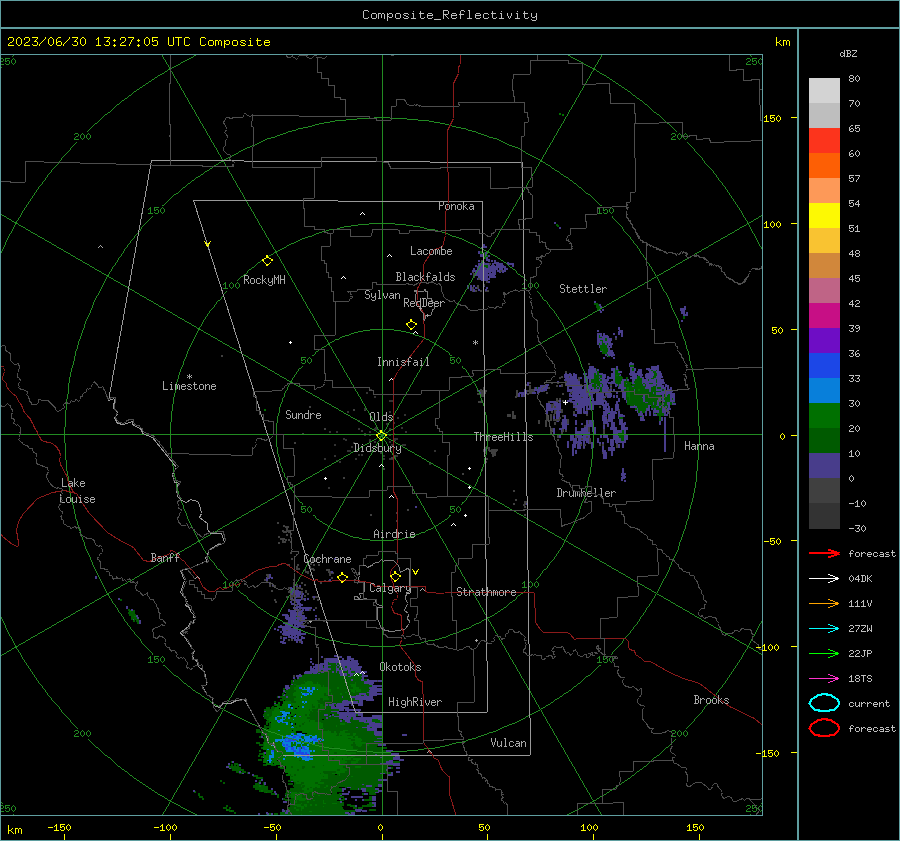This screenshot has height=841, width=900.
Task: Click yellow diamond marker above Calgary
Action: [x=395, y=576]
